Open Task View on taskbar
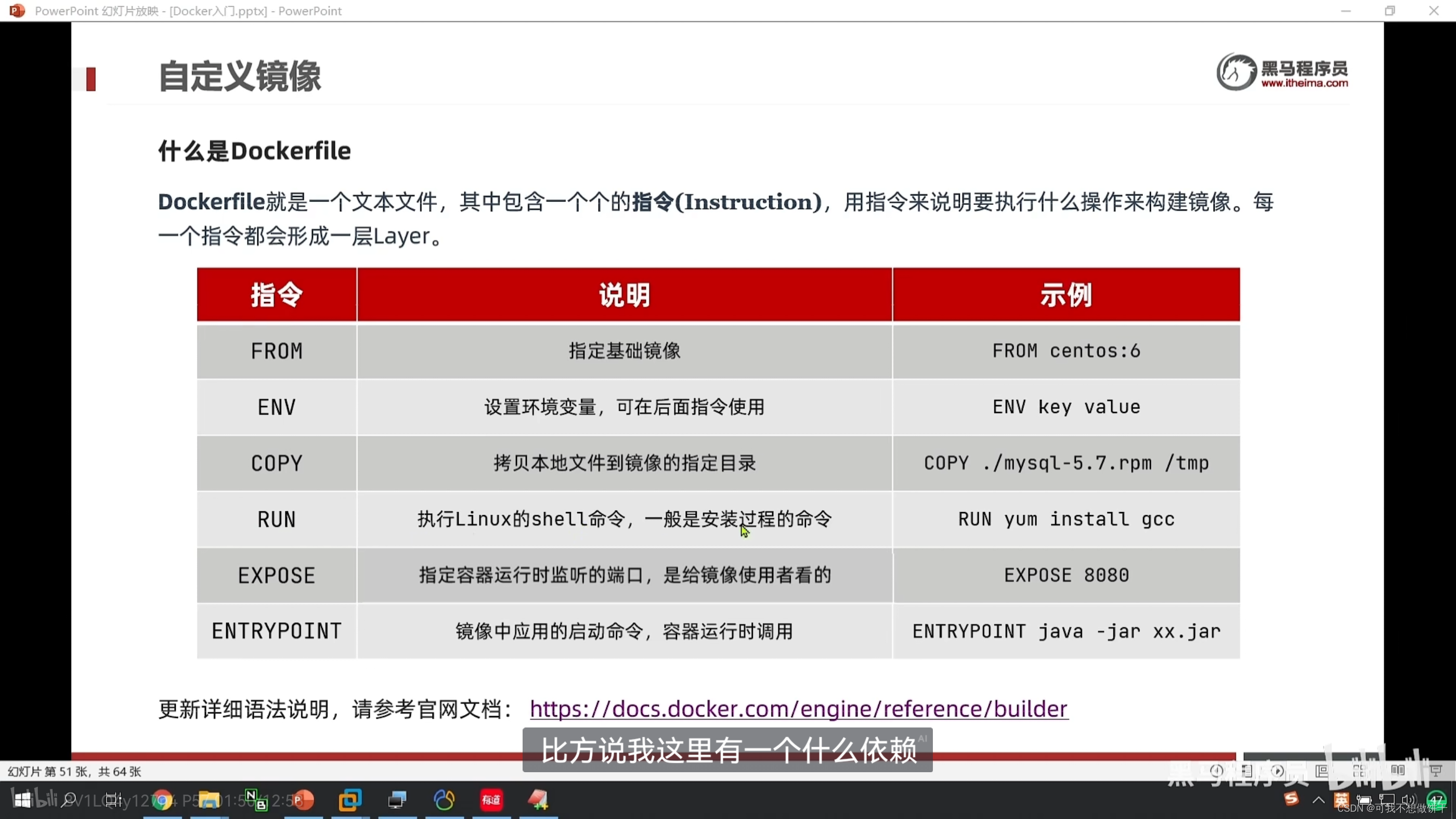This screenshot has height=819, width=1456. (x=113, y=800)
